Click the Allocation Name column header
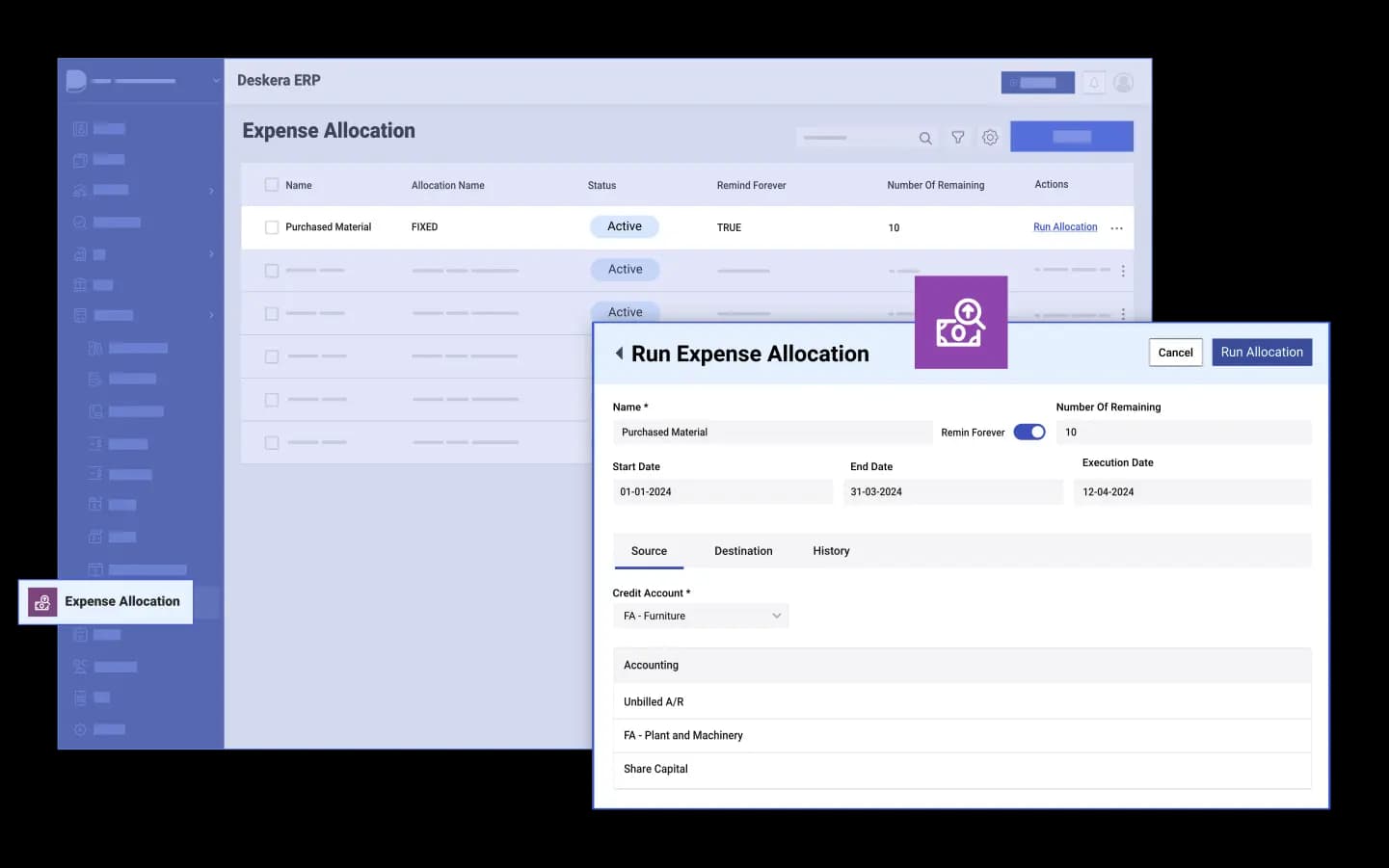This screenshot has height=868, width=1389. 448,186
